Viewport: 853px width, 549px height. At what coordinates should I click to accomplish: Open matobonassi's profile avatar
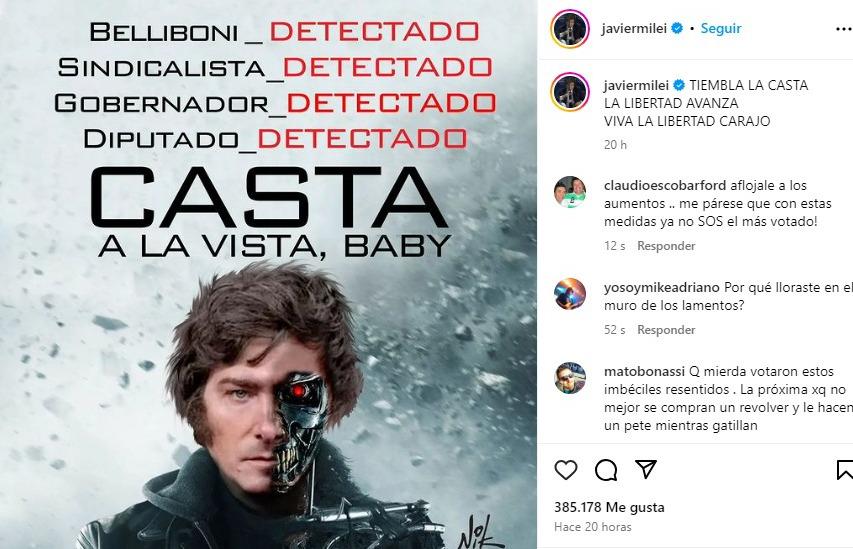click(x=570, y=378)
